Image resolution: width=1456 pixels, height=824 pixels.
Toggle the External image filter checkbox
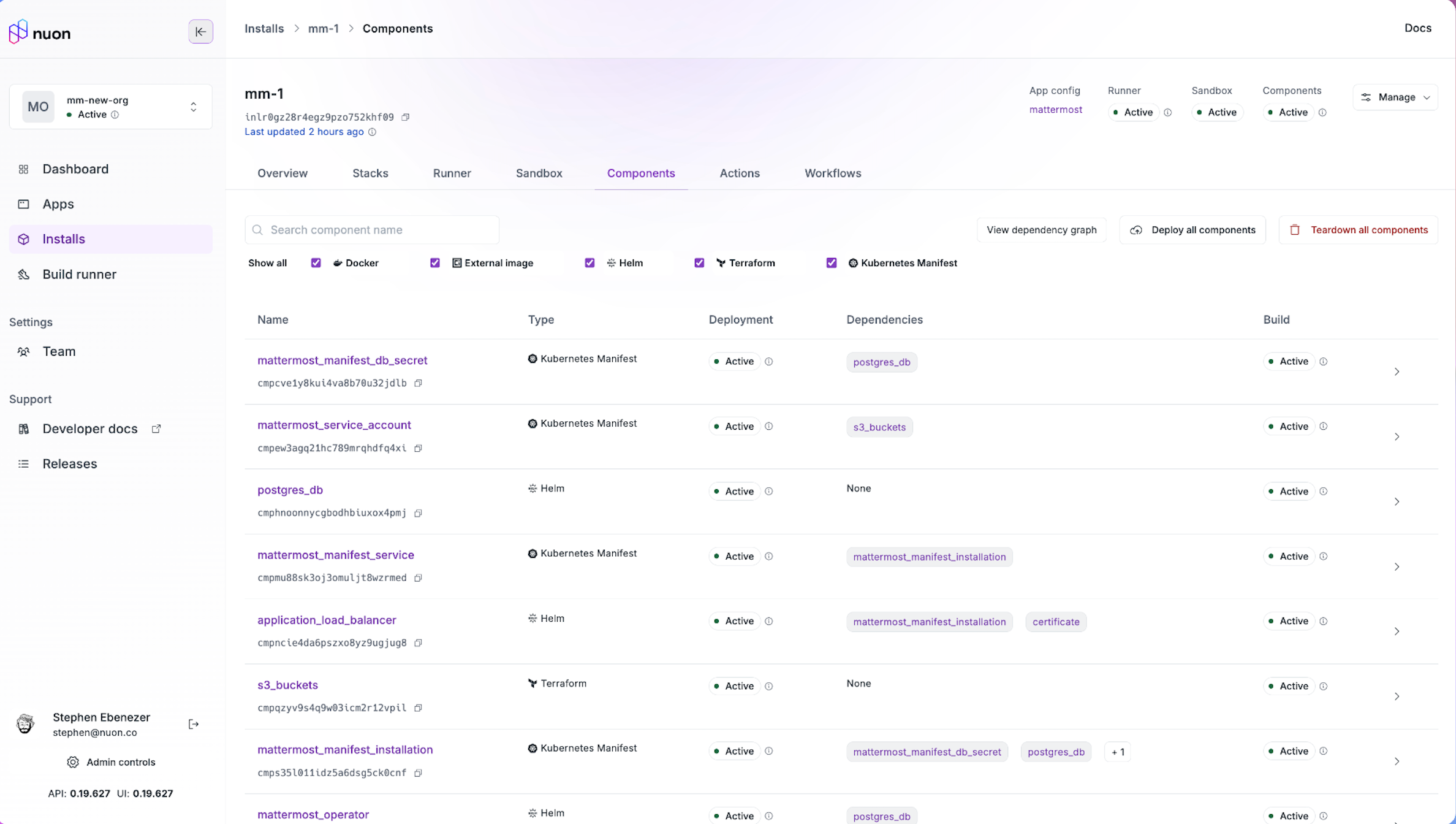pos(434,263)
